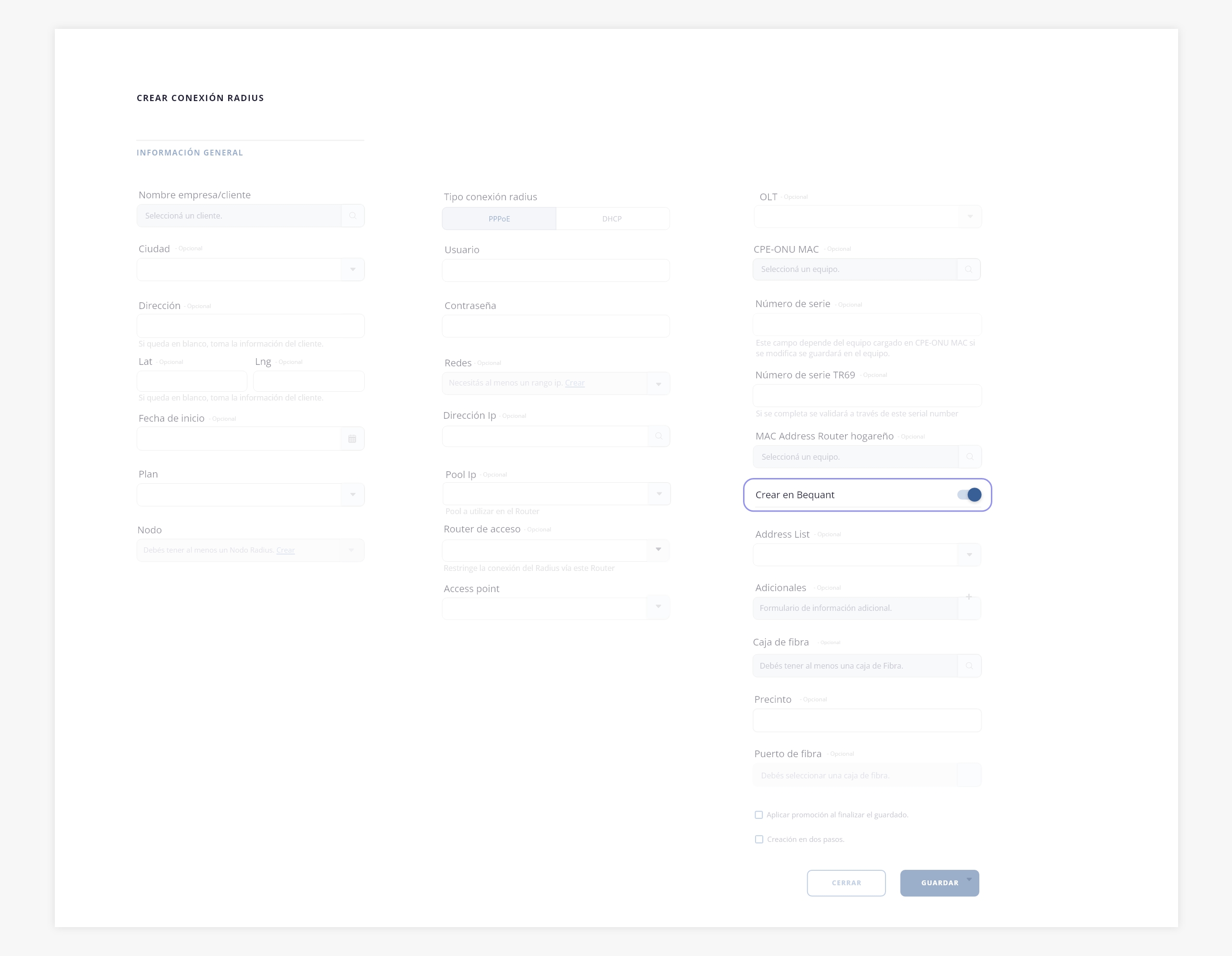Expand the OLT dropdown
Image resolution: width=1232 pixels, height=956 pixels.
click(x=970, y=217)
